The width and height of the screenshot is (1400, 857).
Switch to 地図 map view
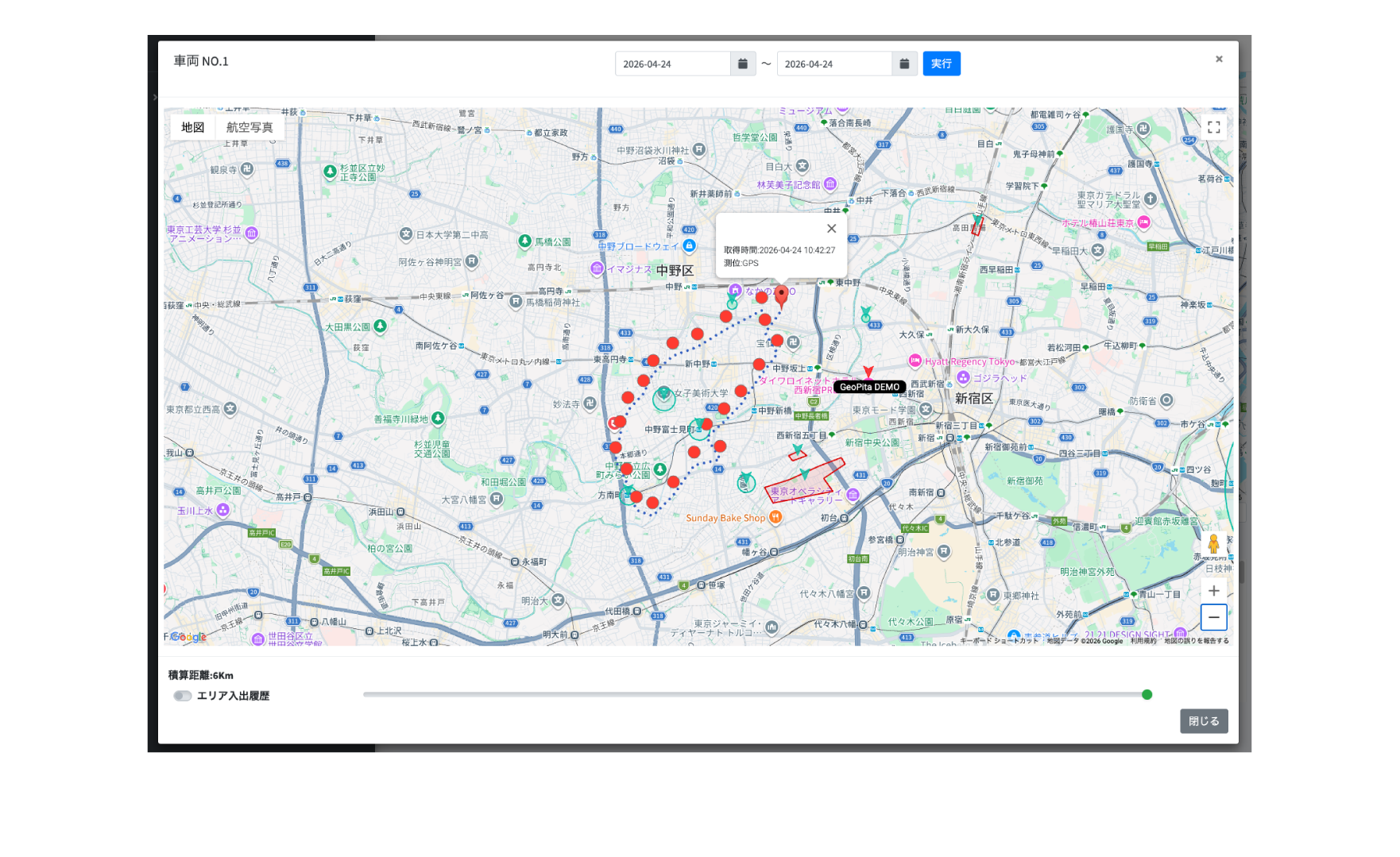(x=193, y=127)
